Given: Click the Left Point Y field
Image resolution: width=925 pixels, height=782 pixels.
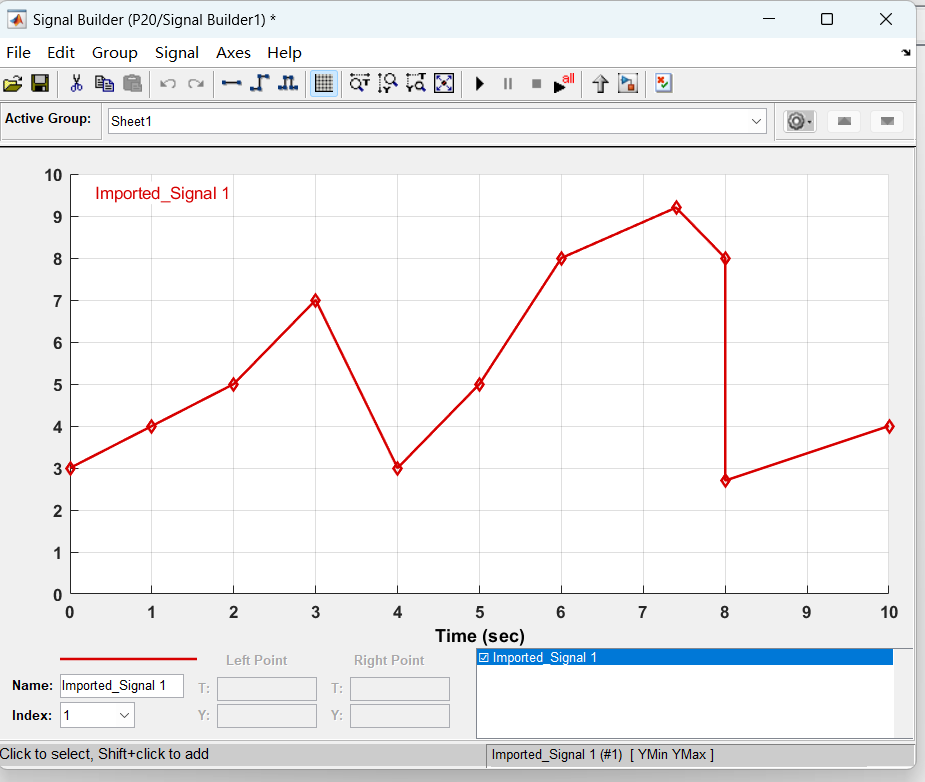Looking at the screenshot, I should click(x=267, y=716).
